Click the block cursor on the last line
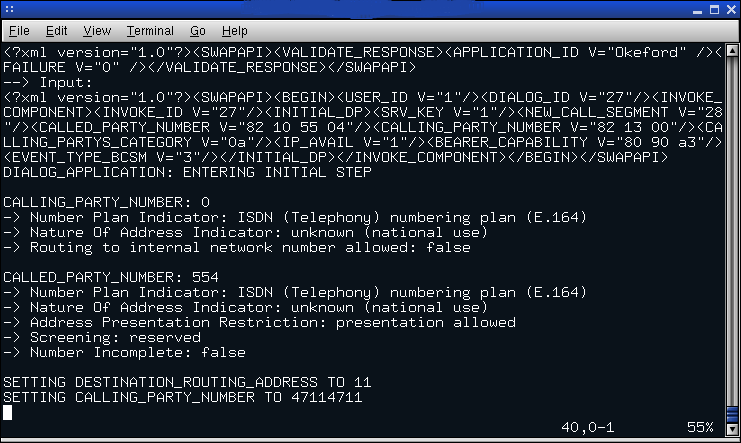Image resolution: width=741 pixels, height=443 pixels. [x=7, y=412]
